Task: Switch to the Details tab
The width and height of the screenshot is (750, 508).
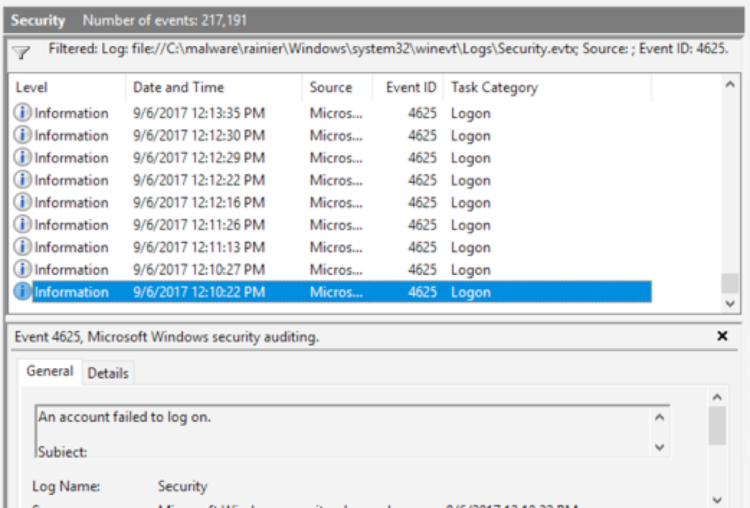Action: 108,373
